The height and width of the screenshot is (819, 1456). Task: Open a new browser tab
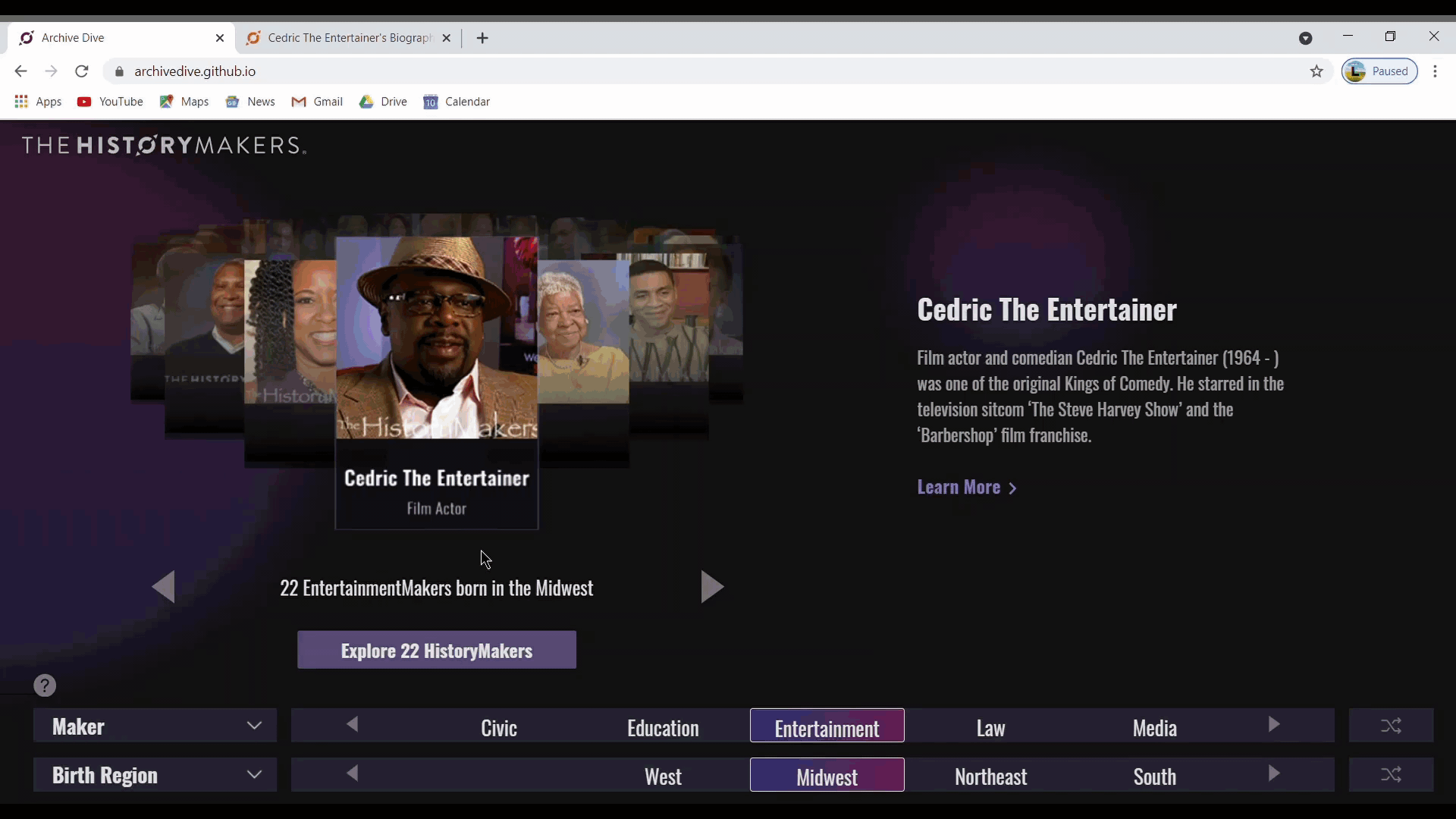click(x=482, y=38)
